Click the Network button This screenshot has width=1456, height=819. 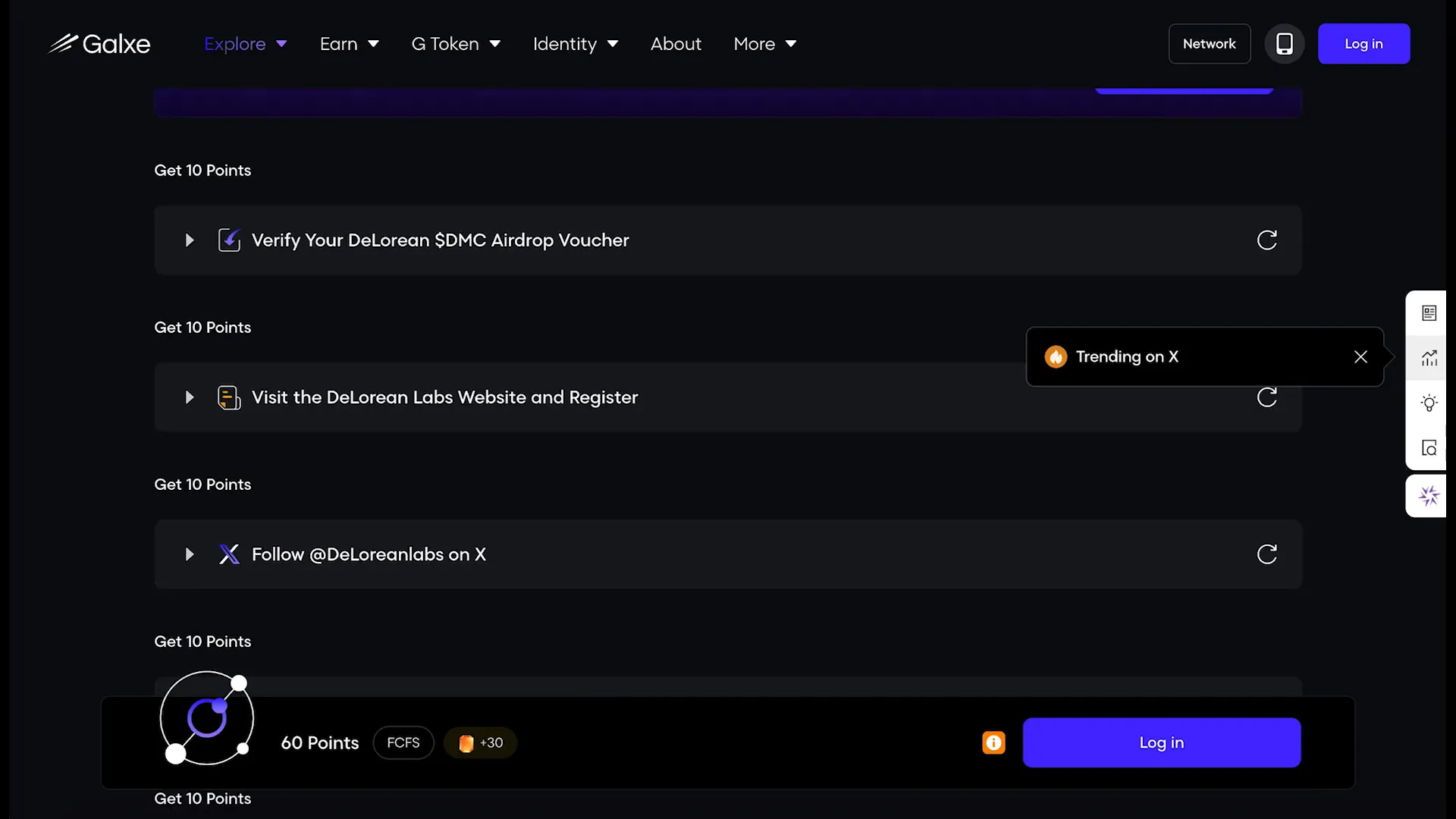1210,44
